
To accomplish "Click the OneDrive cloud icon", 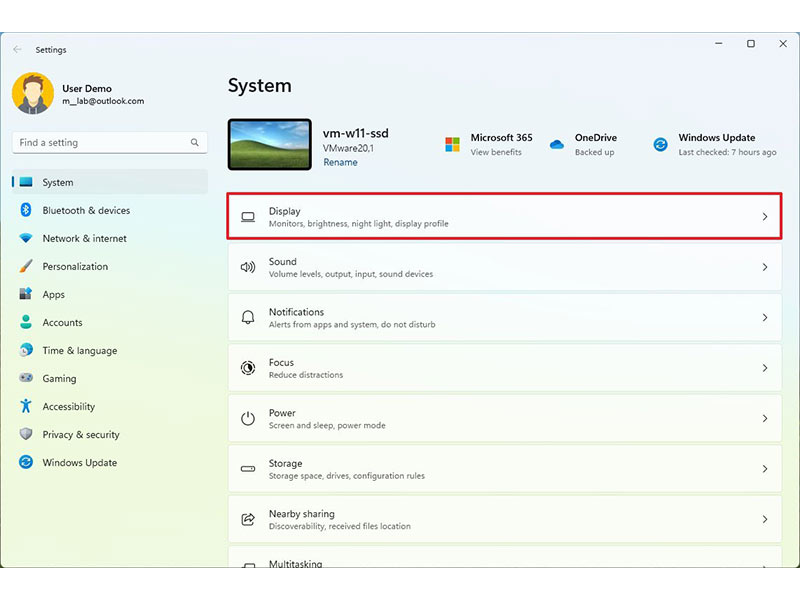I will [557, 144].
